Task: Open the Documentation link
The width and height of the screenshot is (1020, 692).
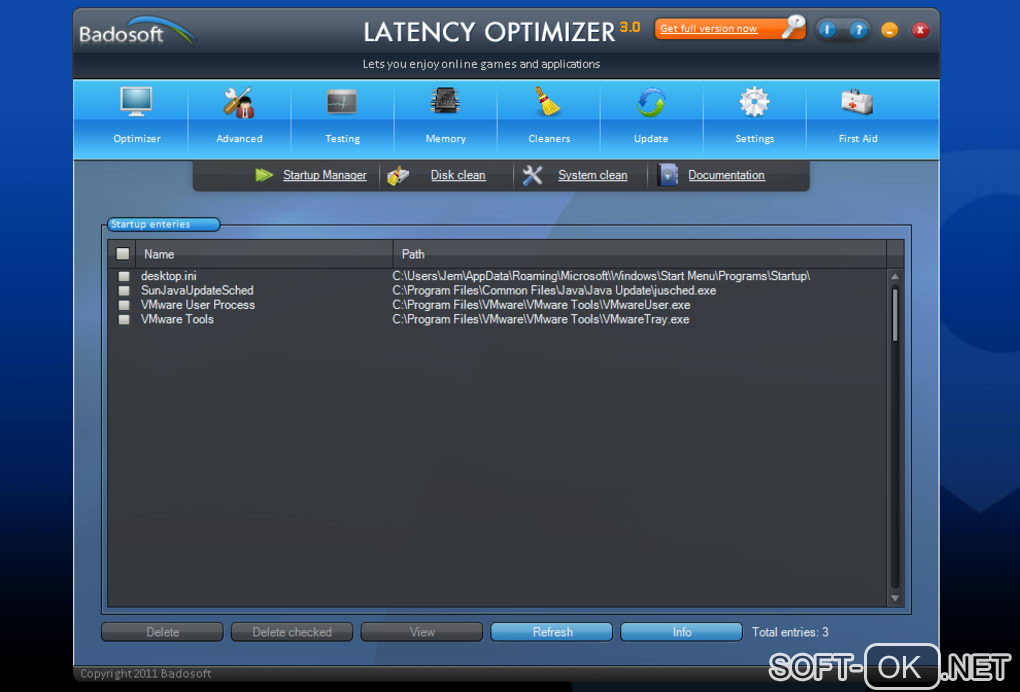Action: pyautogui.click(x=727, y=175)
